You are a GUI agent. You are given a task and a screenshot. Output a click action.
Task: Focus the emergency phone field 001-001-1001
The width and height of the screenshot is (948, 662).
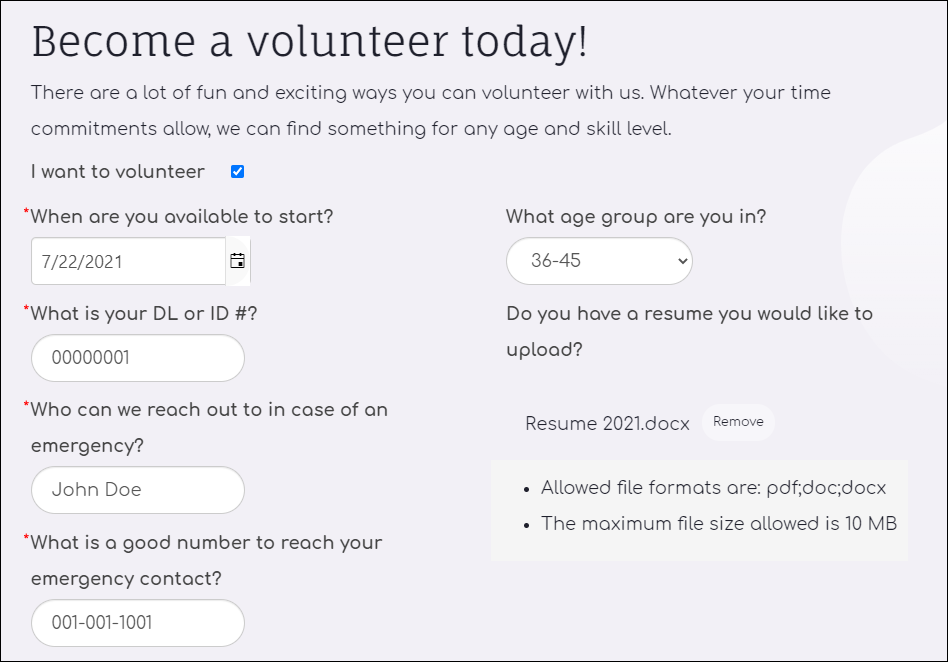click(x=138, y=623)
